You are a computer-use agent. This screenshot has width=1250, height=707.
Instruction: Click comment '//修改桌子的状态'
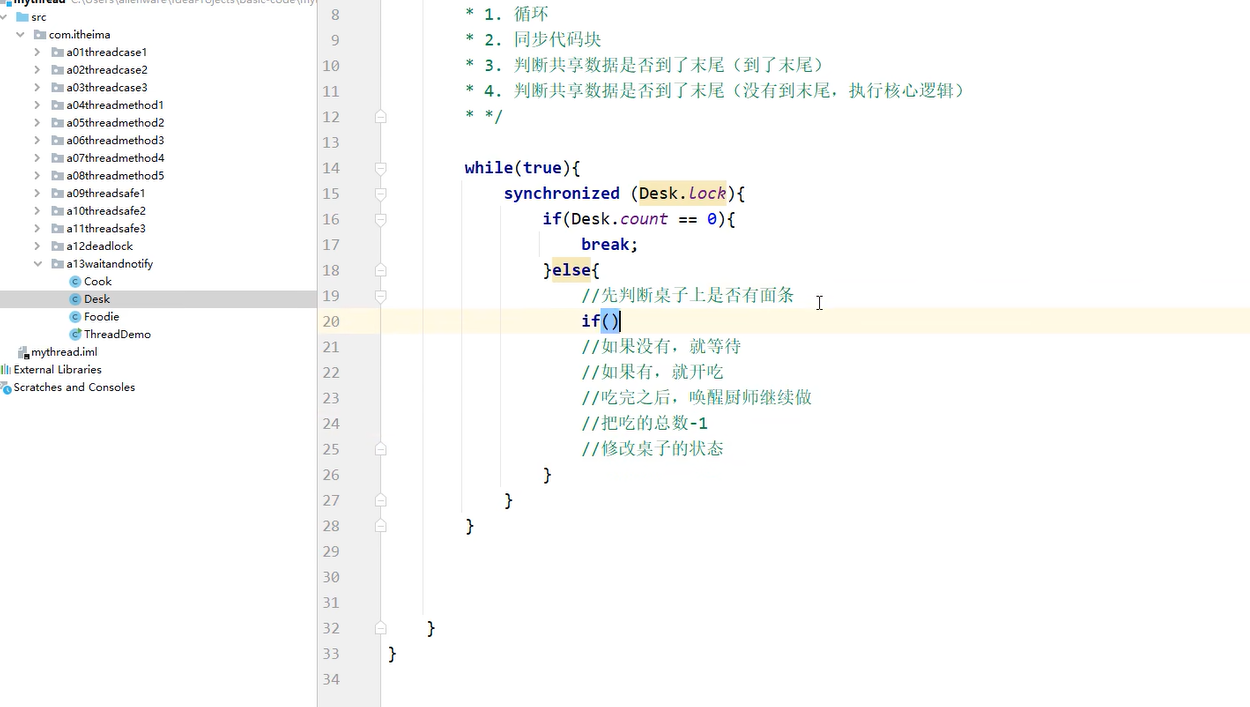coord(652,449)
